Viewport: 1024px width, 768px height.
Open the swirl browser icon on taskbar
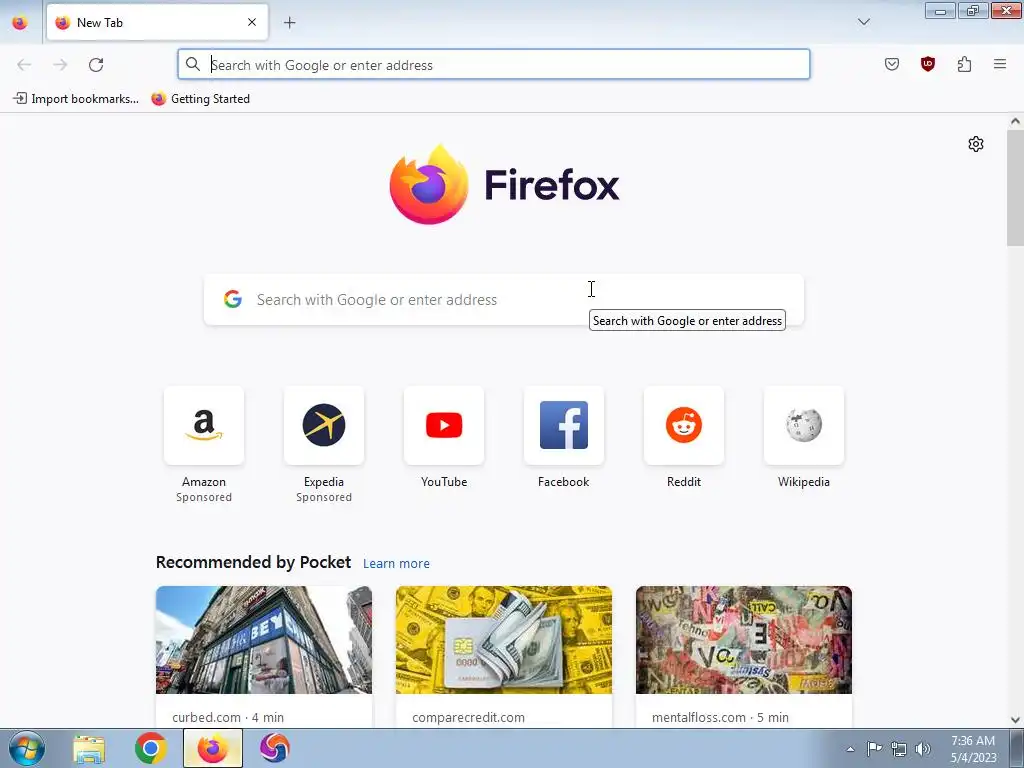275,748
